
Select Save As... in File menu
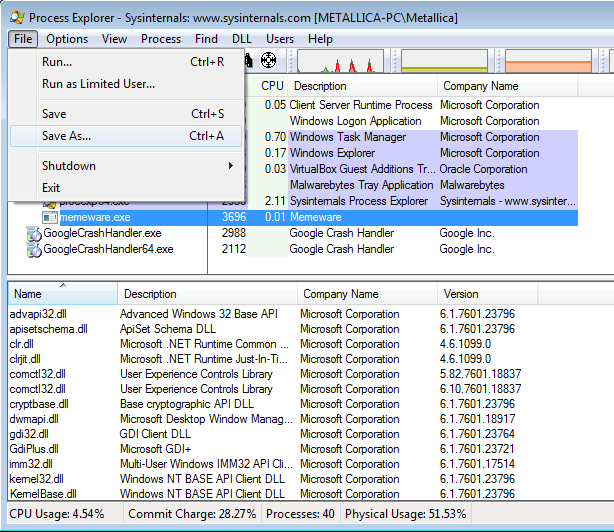tap(126, 136)
